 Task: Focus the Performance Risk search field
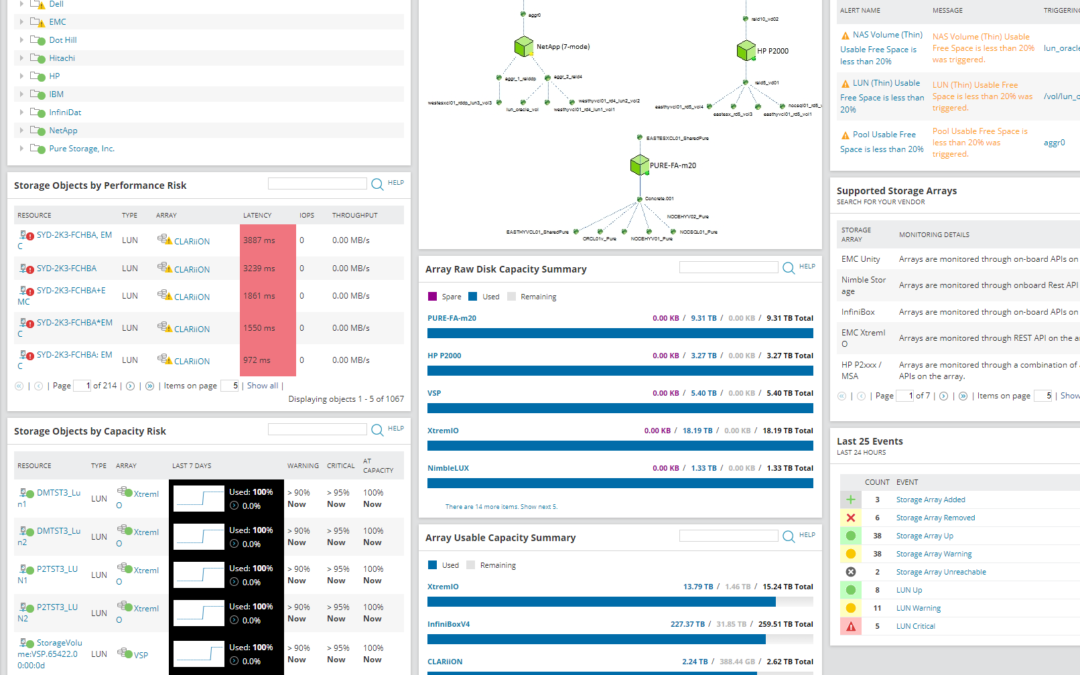pos(318,183)
